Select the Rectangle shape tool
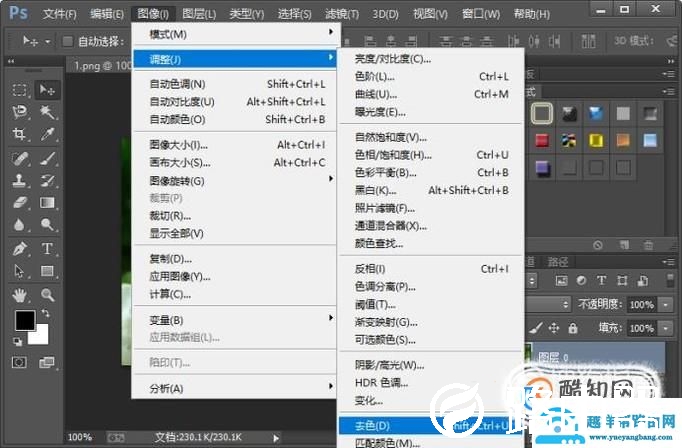 click(x=47, y=271)
